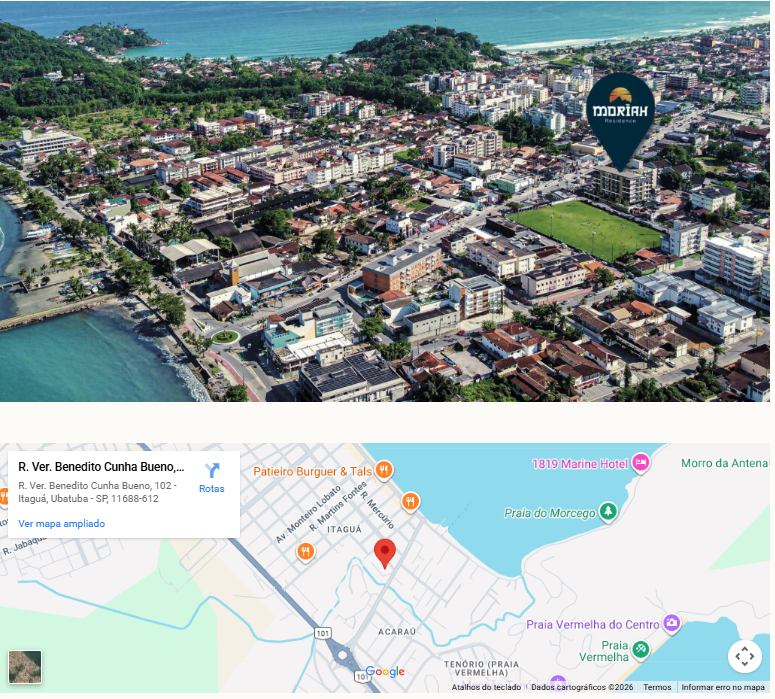Select the green Praia Vermelha beach icon

pos(641,650)
